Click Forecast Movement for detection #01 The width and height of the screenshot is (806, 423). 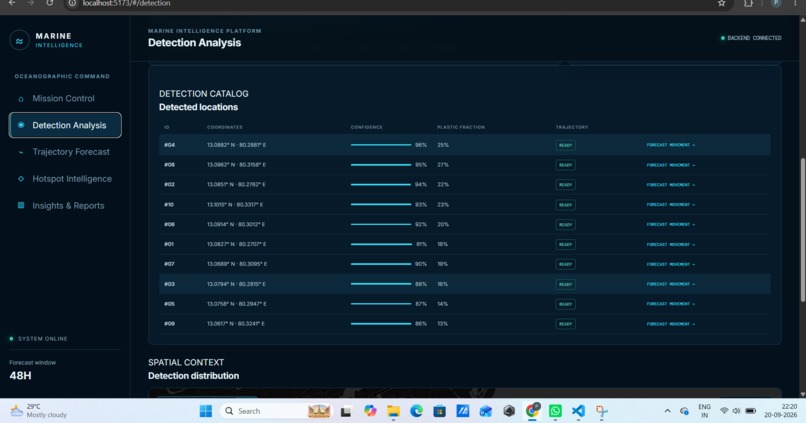[671, 244]
